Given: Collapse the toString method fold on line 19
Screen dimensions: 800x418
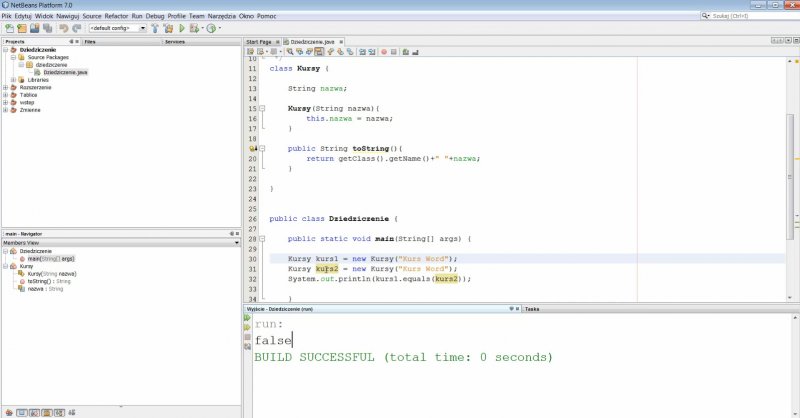Looking at the screenshot, I should 261,147.
